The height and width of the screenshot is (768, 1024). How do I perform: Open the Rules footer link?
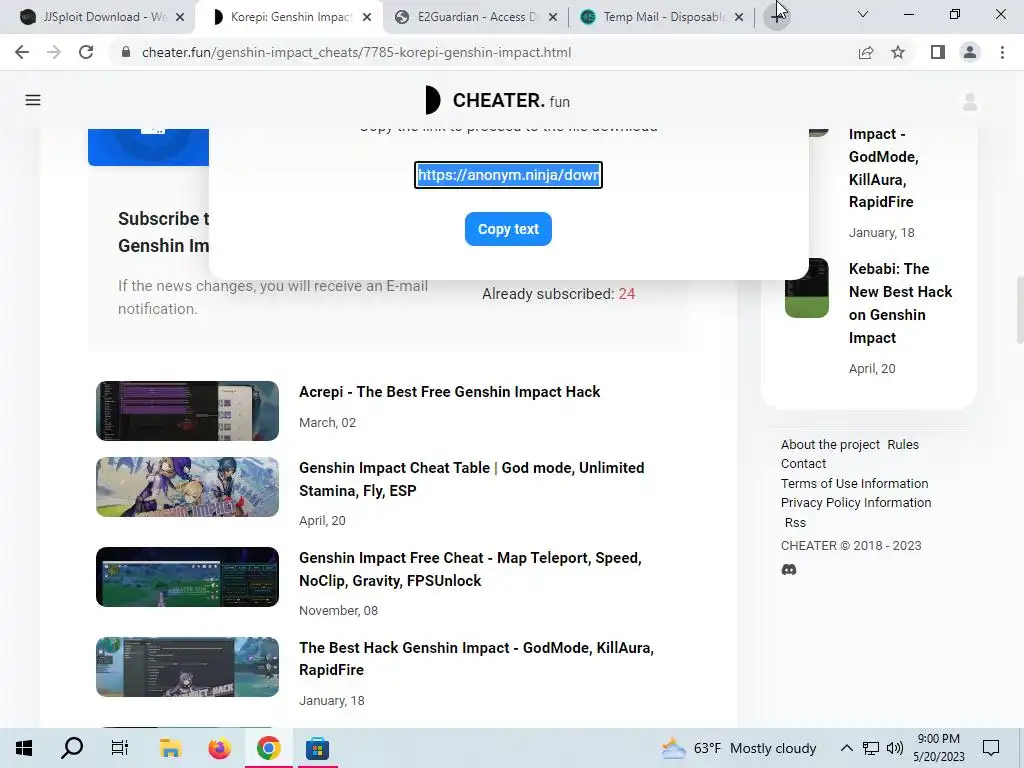(x=903, y=445)
